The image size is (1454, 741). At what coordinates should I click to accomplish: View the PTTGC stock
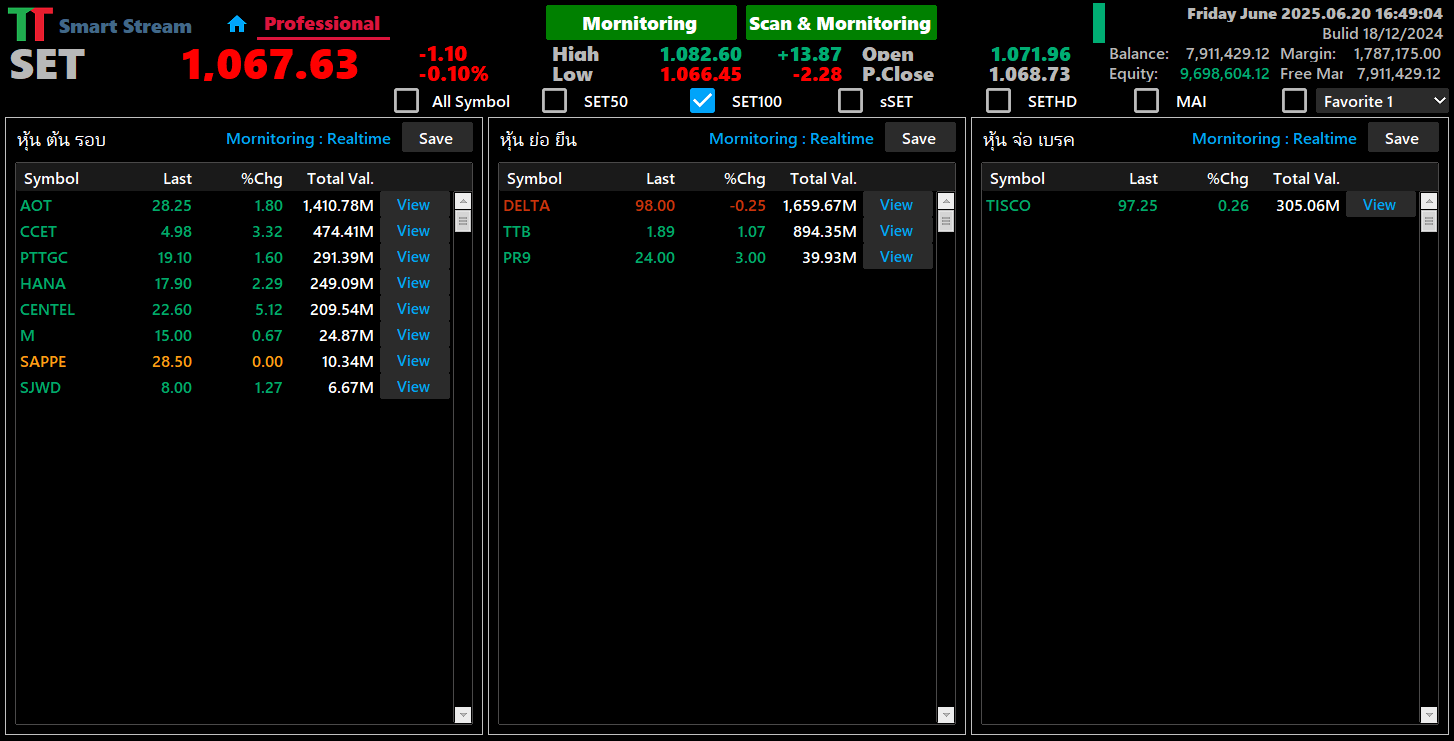(414, 257)
